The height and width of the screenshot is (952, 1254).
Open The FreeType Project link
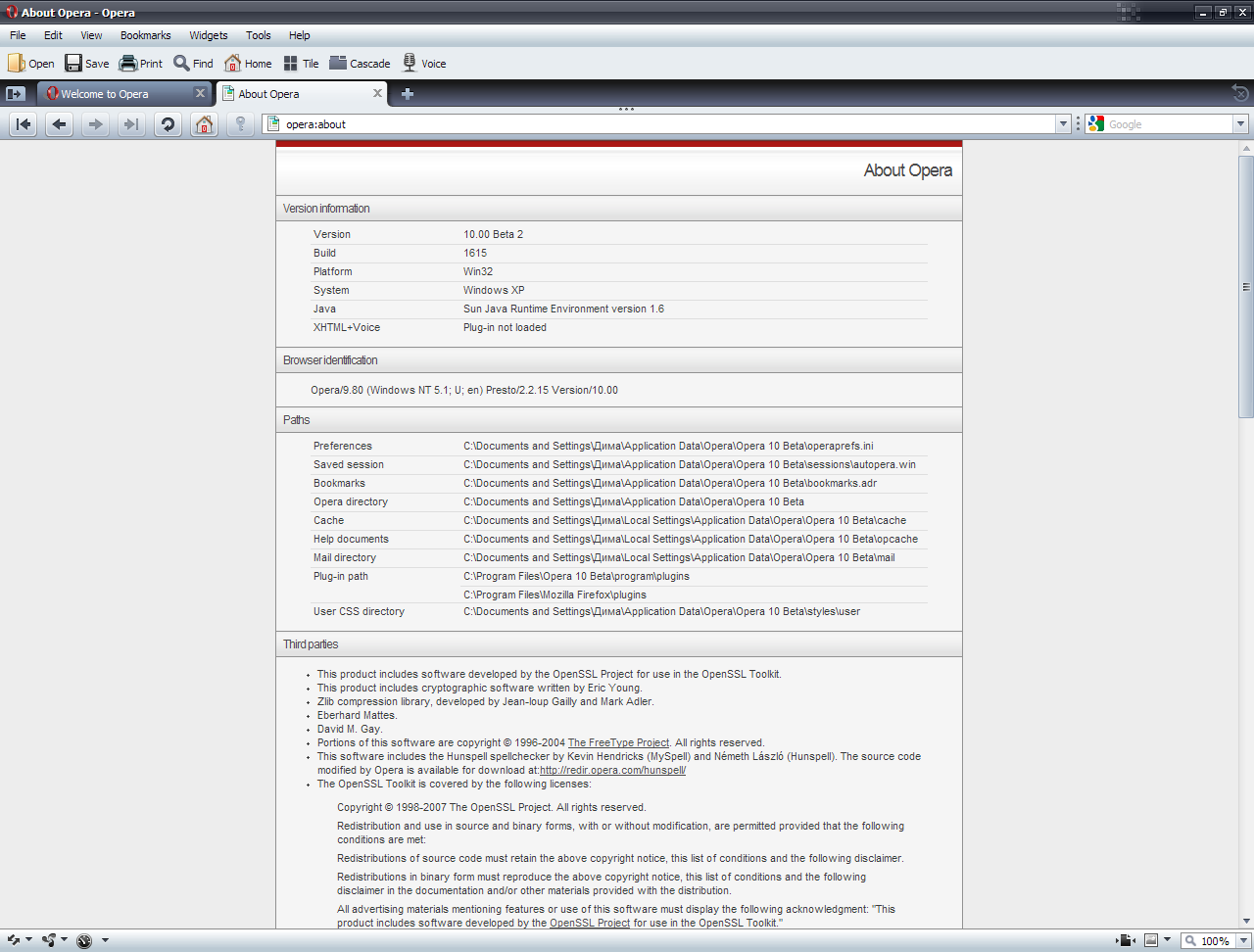[618, 743]
